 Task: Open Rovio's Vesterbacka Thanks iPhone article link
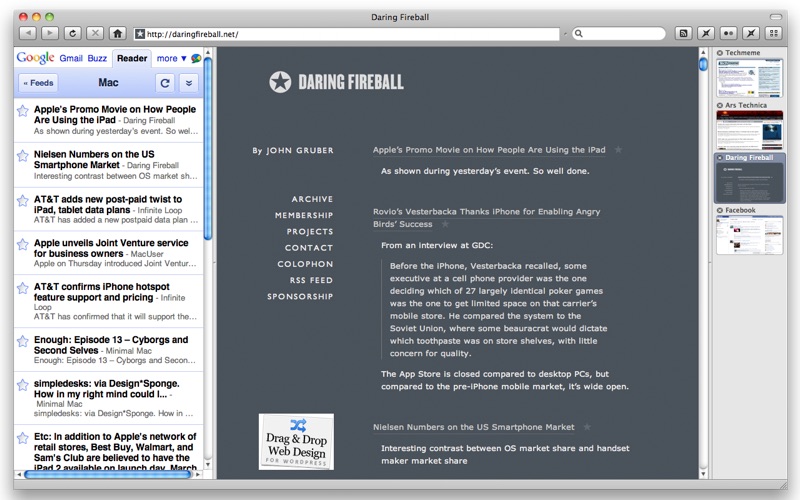point(486,217)
